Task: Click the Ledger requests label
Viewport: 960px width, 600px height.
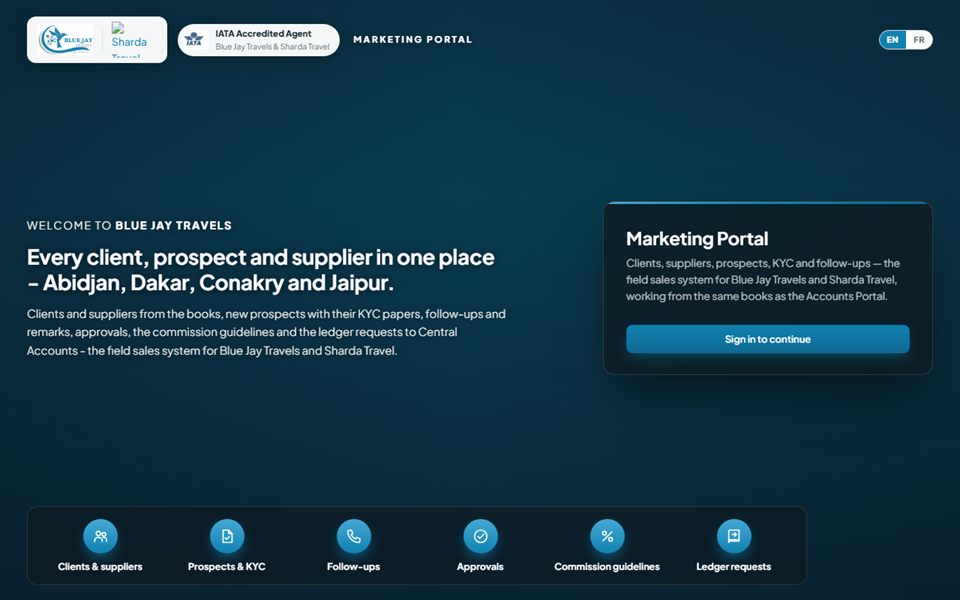Action: click(x=733, y=567)
